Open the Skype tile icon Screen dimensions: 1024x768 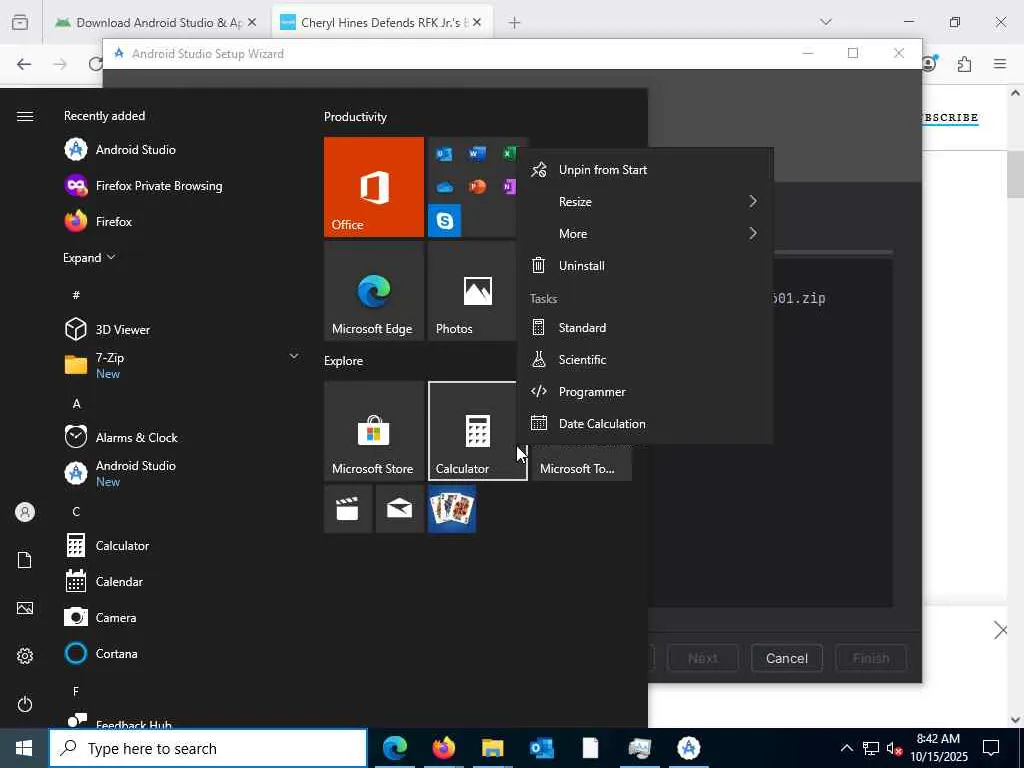tap(445, 221)
